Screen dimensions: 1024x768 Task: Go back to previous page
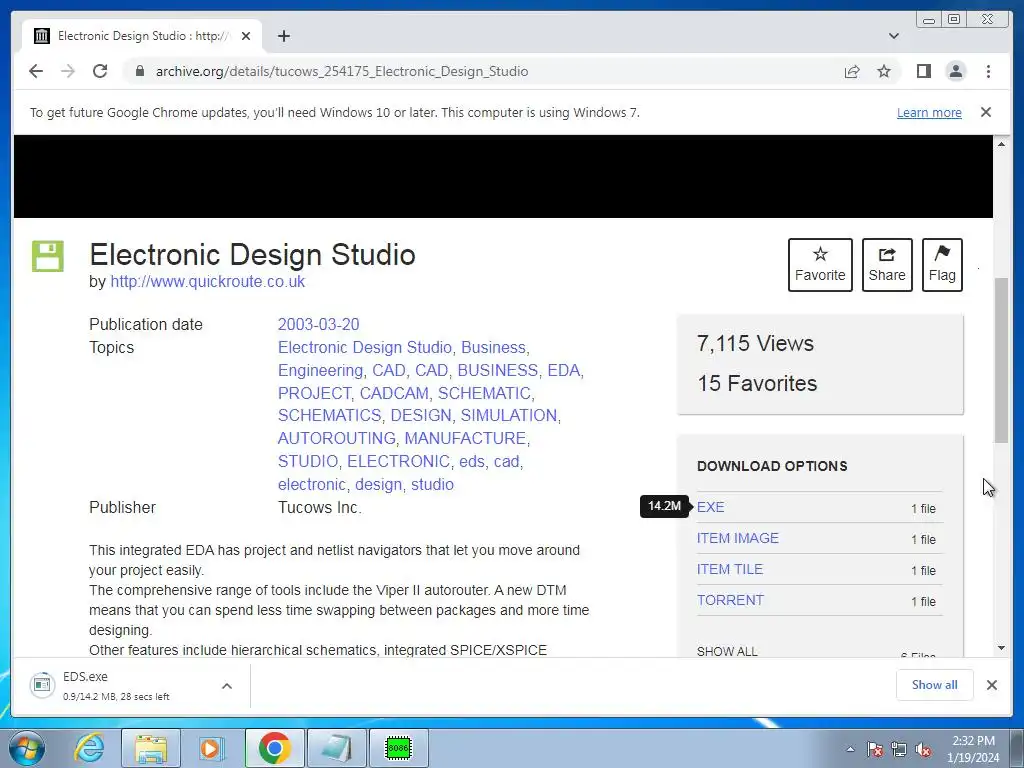36,71
